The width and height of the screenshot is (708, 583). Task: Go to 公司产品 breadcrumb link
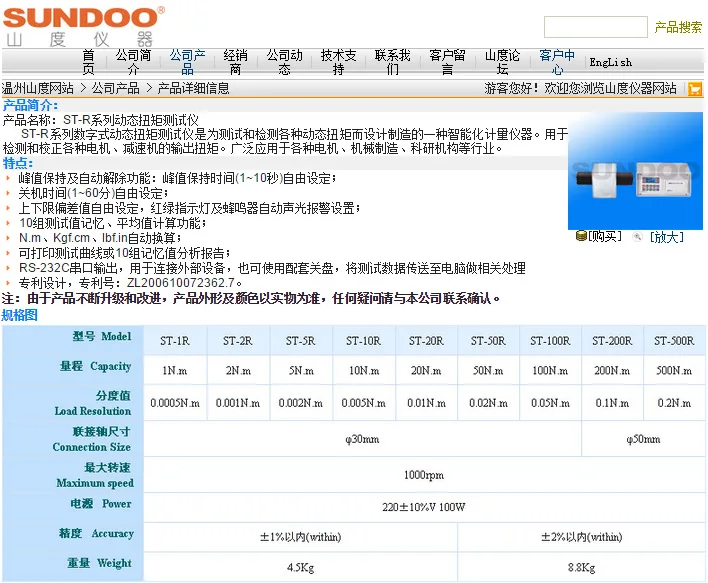116,88
